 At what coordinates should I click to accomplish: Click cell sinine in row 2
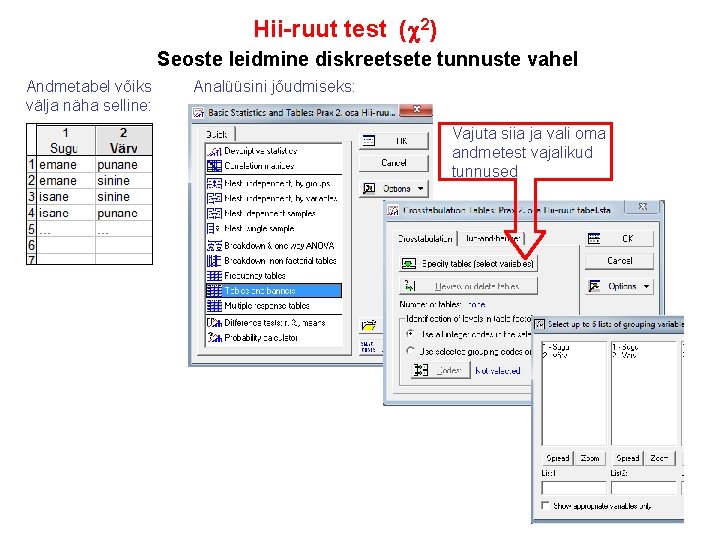pos(124,181)
